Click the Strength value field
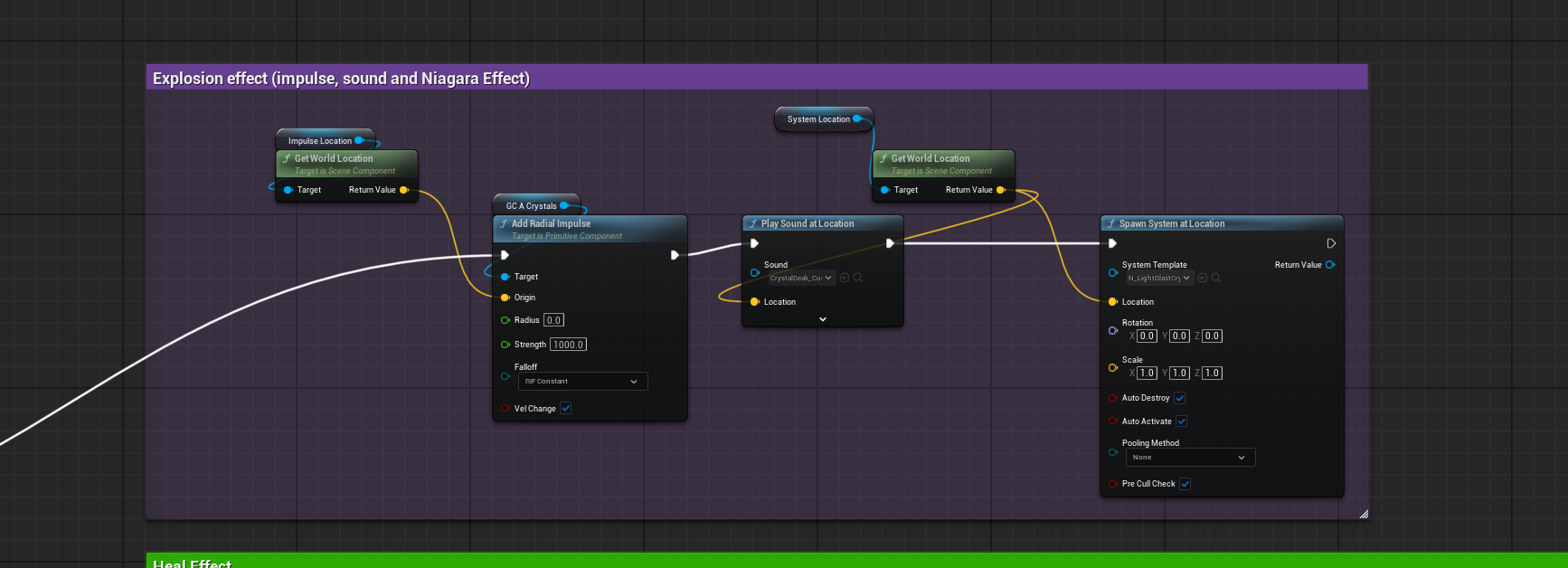The width and height of the screenshot is (1568, 568). pyautogui.click(x=569, y=345)
